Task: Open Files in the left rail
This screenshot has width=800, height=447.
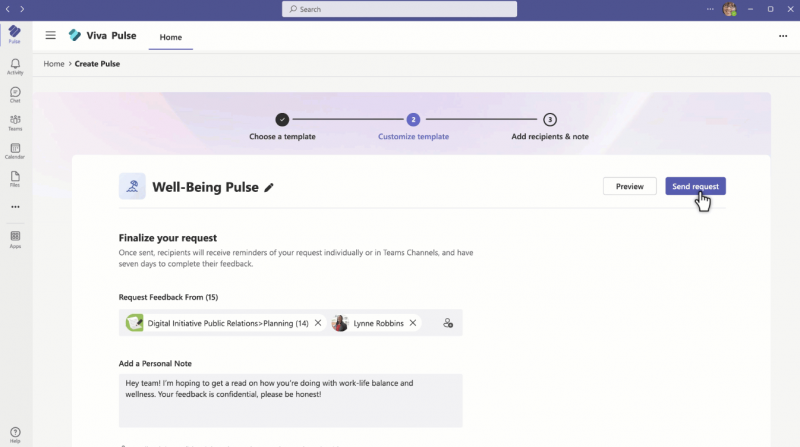Action: click(x=15, y=178)
